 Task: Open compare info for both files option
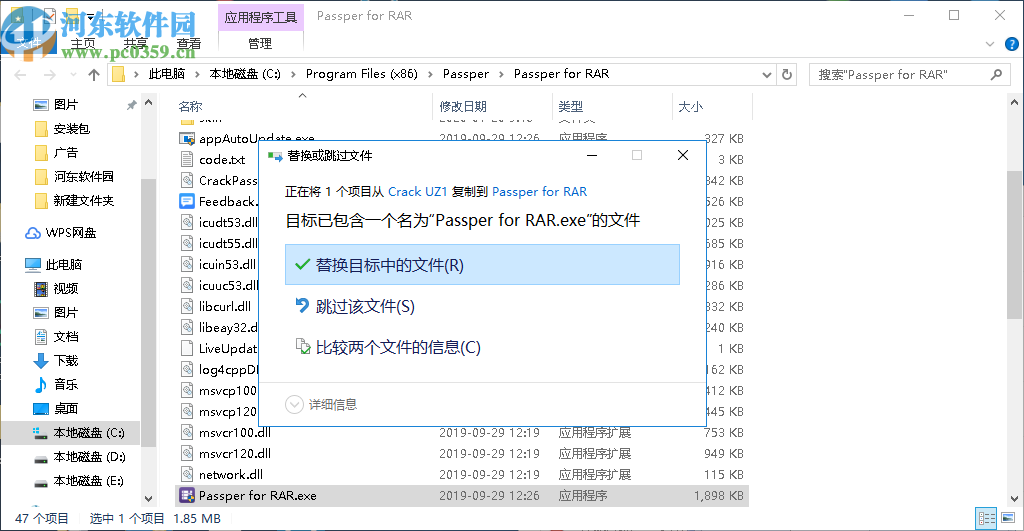(389, 347)
